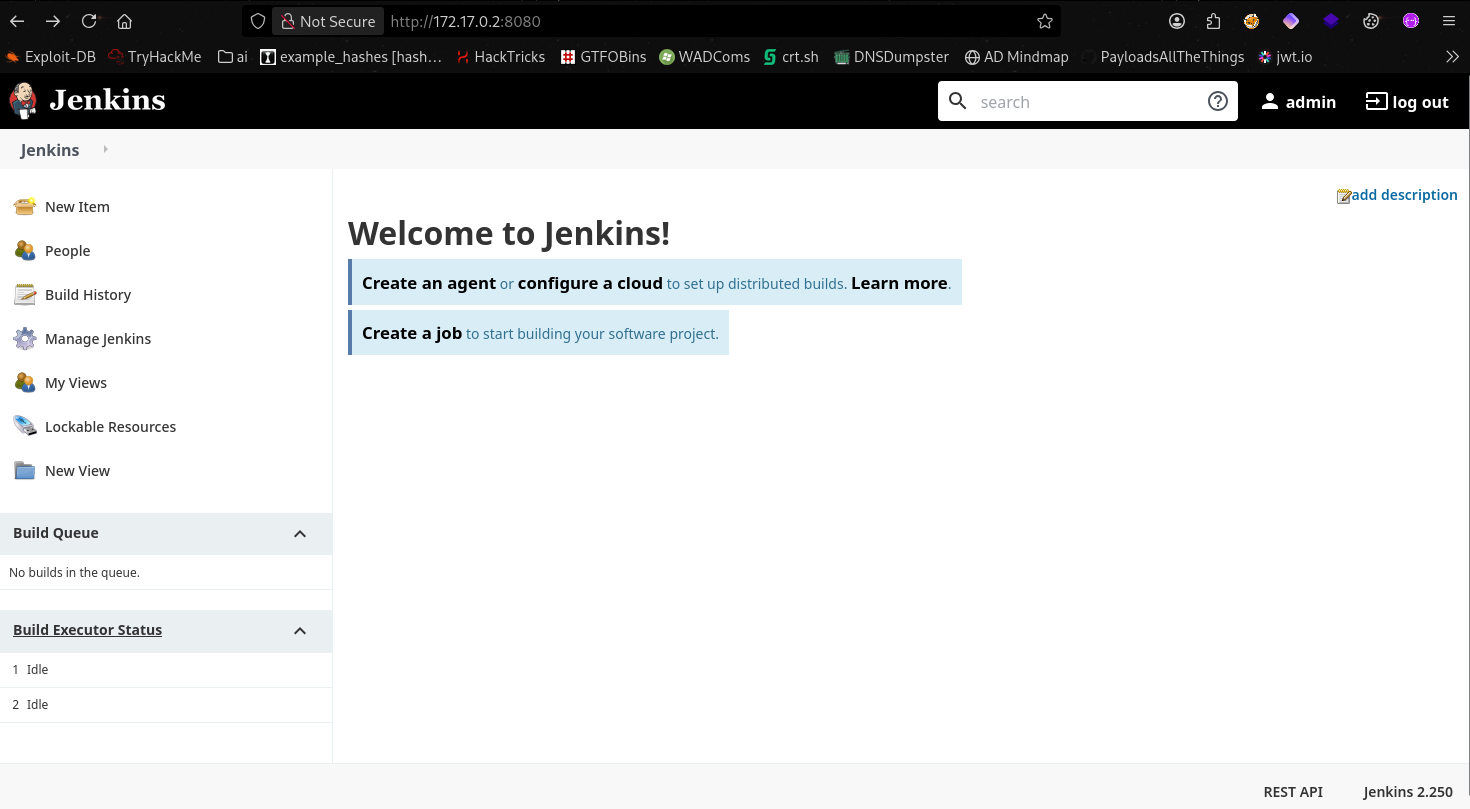1470x809 pixels.
Task: Go back using browser back arrow
Action: pos(17,21)
